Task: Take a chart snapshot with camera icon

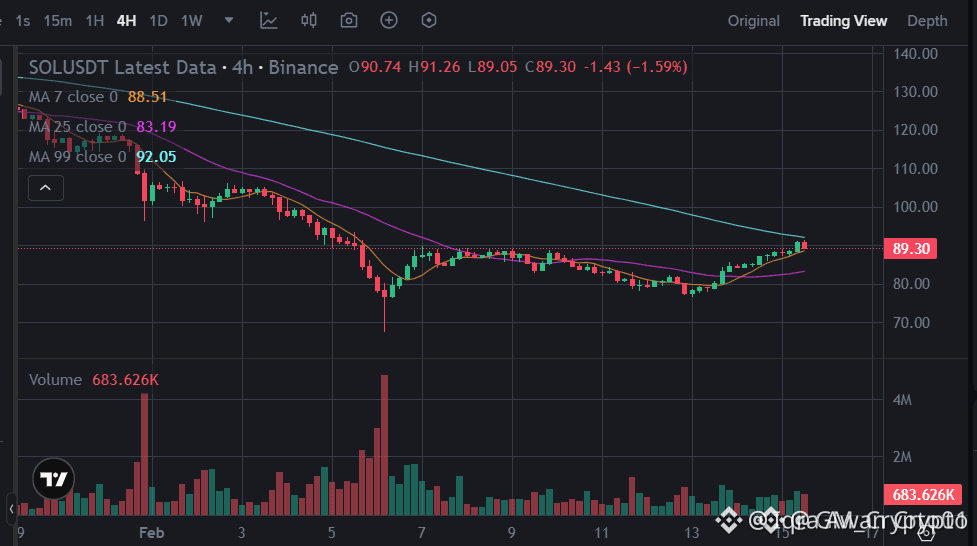Action: tap(349, 21)
